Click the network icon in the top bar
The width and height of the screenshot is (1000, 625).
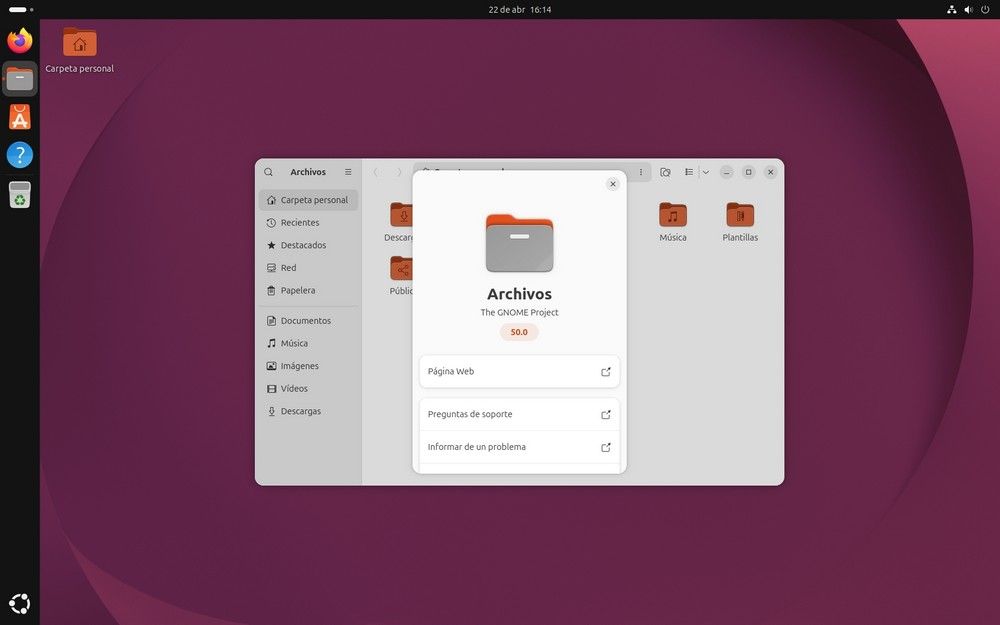pos(952,10)
